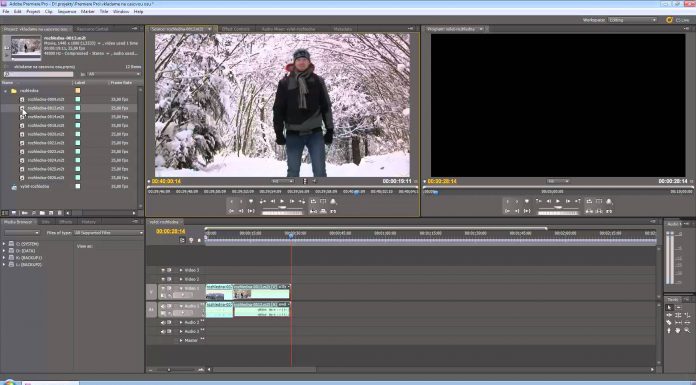The height and width of the screenshot is (385, 696).
Task: Click Extract button in Program monitor
Action: tap(599, 211)
